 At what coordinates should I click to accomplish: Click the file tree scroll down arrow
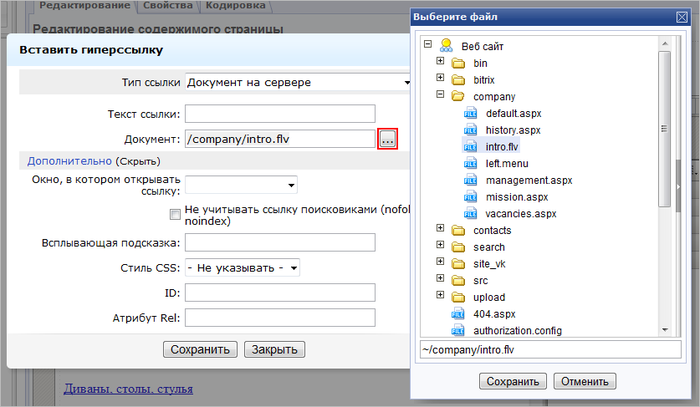(x=665, y=330)
